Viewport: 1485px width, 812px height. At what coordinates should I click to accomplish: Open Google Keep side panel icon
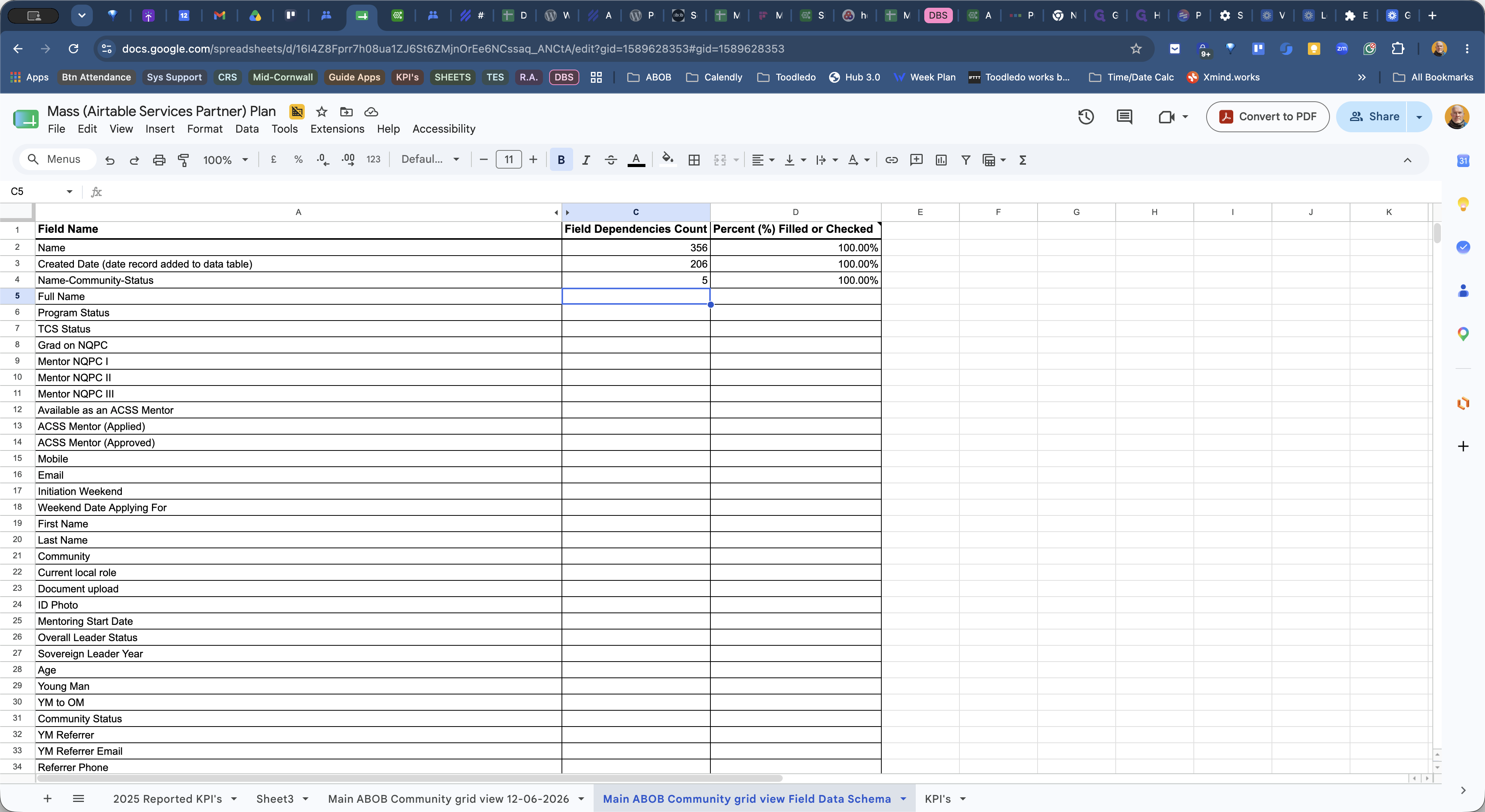[x=1463, y=204]
